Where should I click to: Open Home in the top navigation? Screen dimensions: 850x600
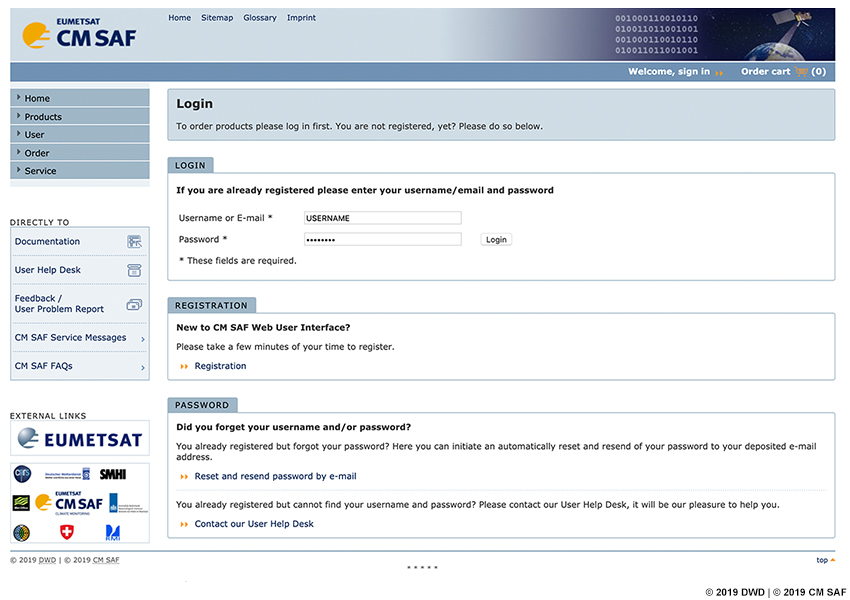coord(179,18)
